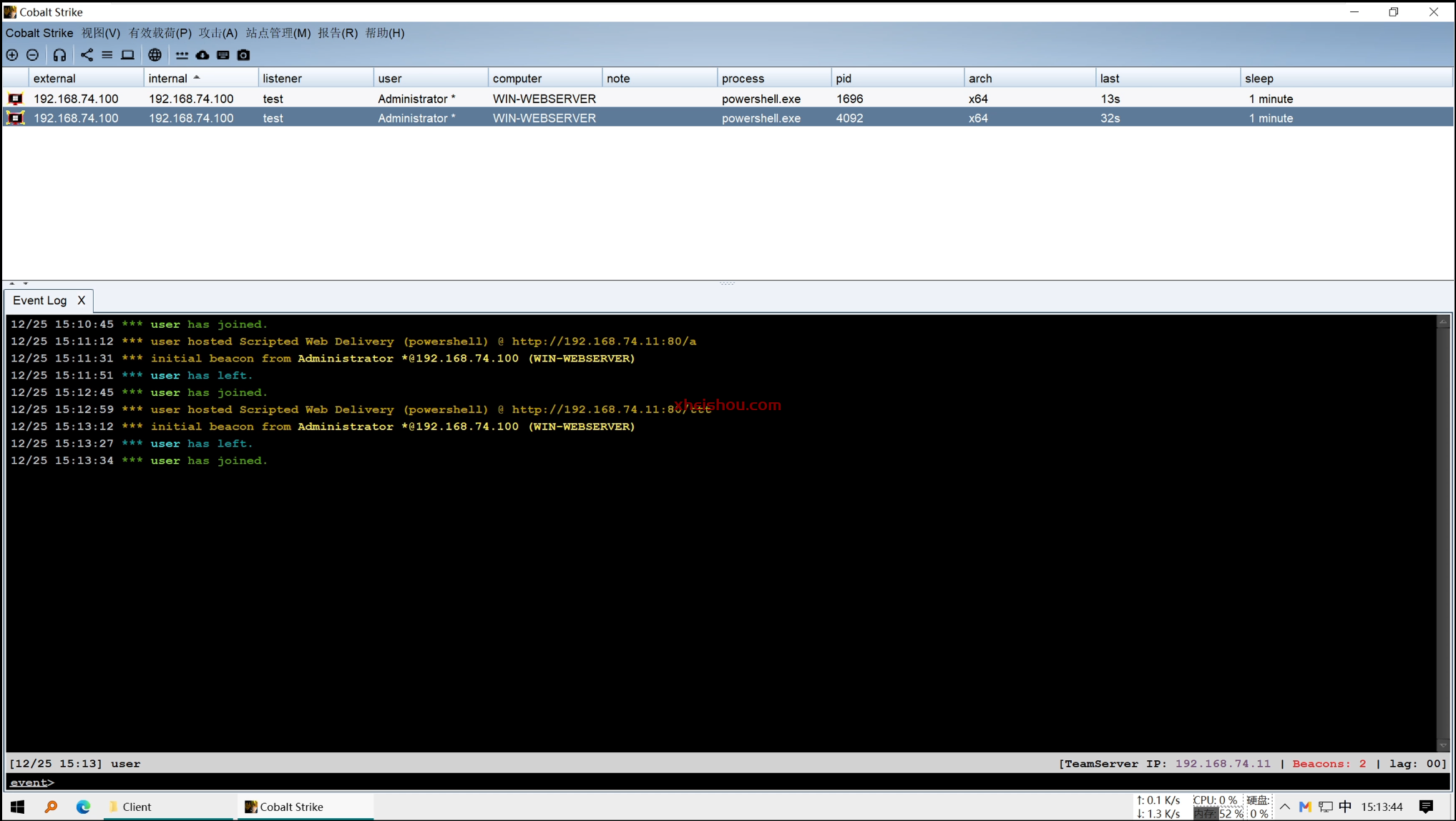Open the notification center icon
Viewport: 1456px width, 821px height.
pos(1426,807)
